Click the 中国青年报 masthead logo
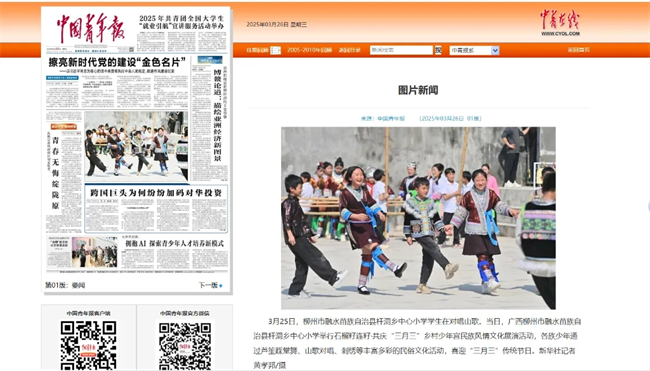 click(x=90, y=28)
